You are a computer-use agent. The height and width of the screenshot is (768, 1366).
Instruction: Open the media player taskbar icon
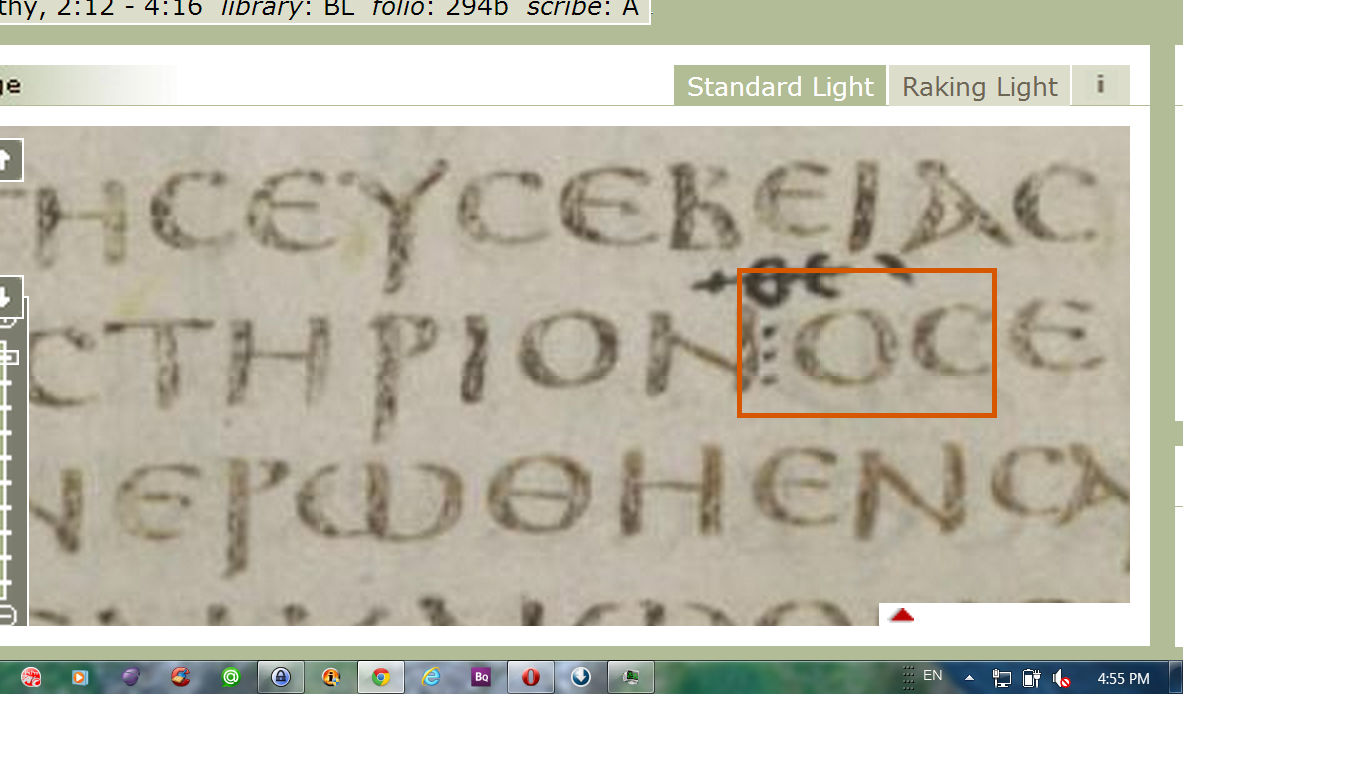(x=80, y=677)
